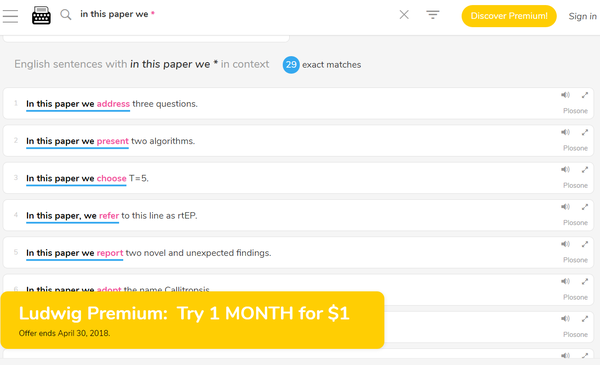Screen dimensions: 600x365
Task: Expand the 'refer to this line' sentence
Action: (585, 207)
